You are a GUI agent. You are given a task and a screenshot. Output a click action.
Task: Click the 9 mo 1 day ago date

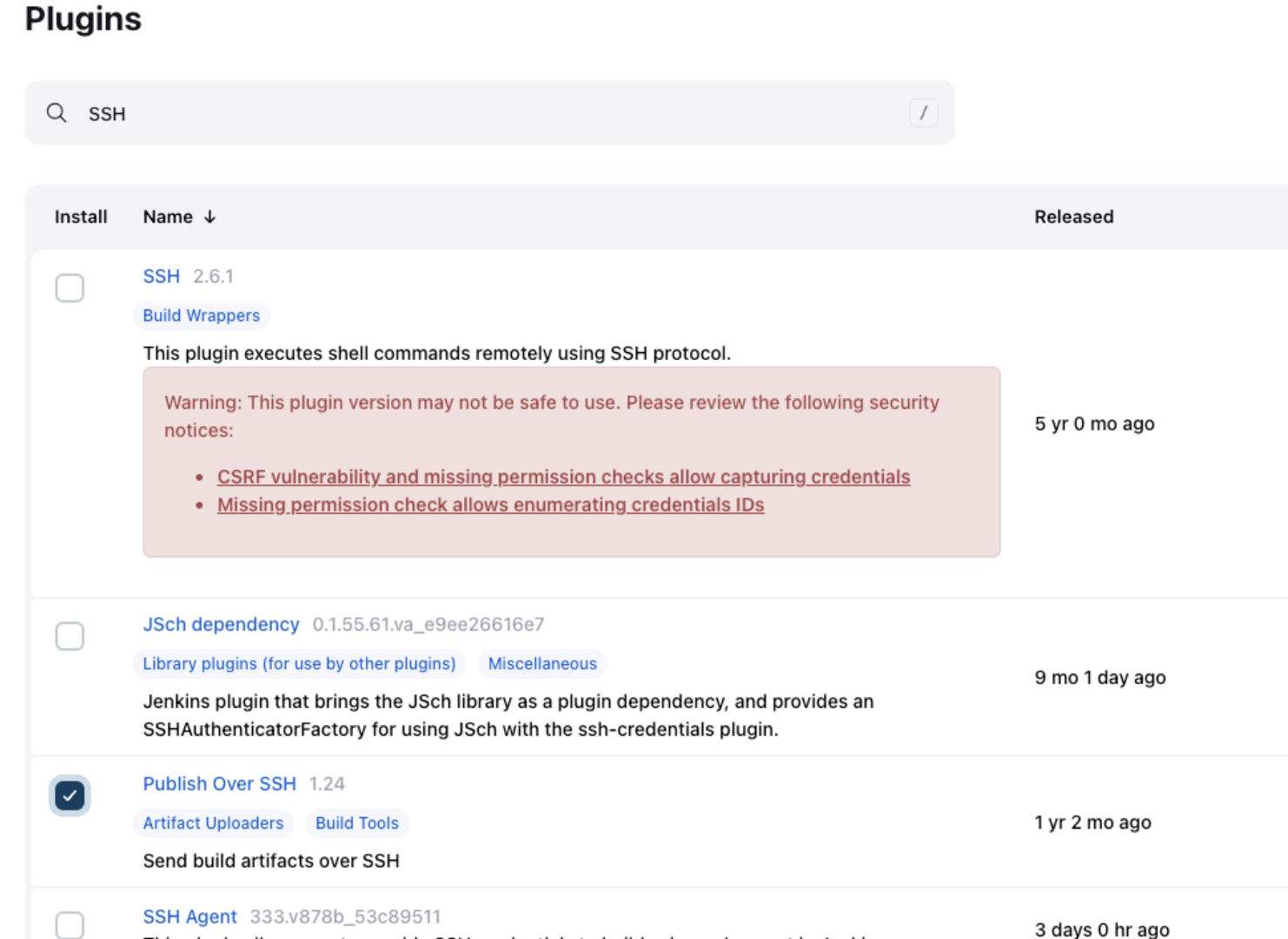tap(1100, 677)
